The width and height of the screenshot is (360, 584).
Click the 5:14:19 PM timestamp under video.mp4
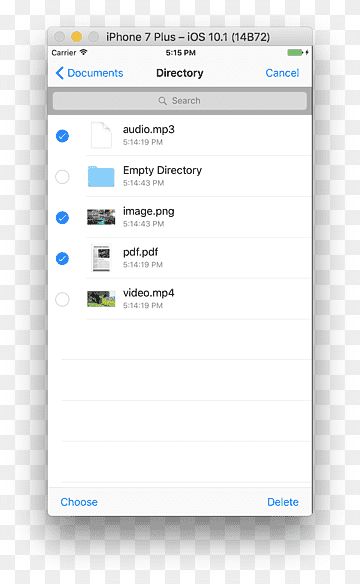coord(143,305)
